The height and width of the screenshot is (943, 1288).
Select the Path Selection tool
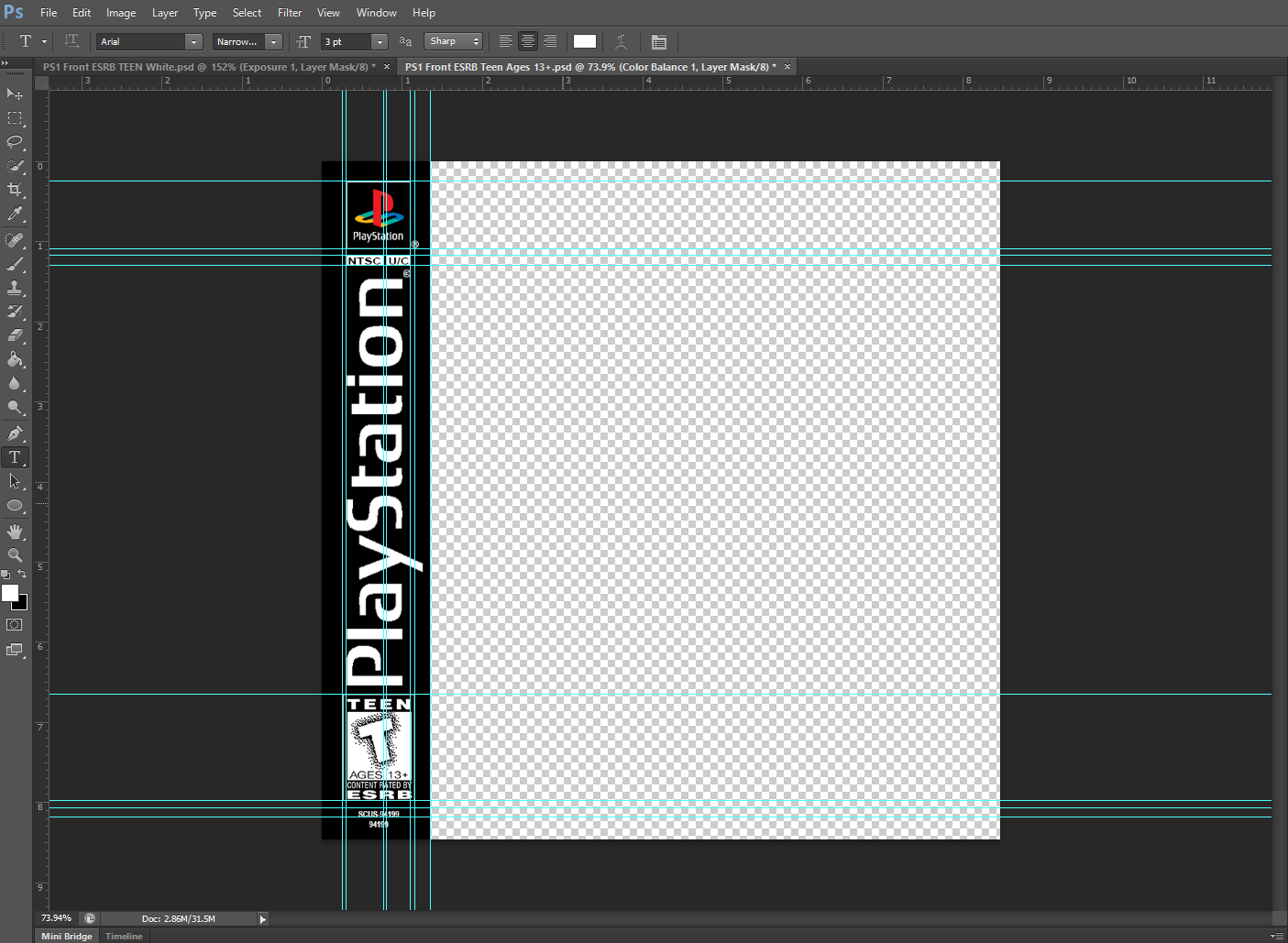pyautogui.click(x=15, y=481)
